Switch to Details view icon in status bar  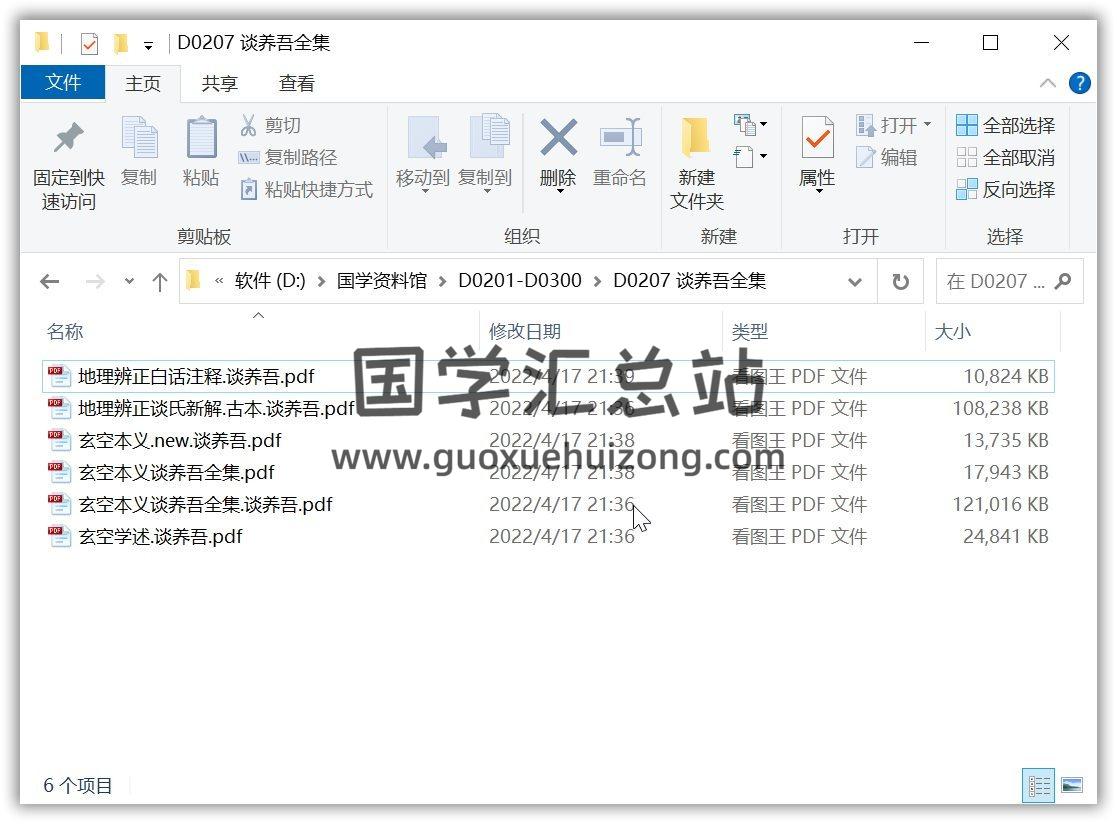[1038, 786]
